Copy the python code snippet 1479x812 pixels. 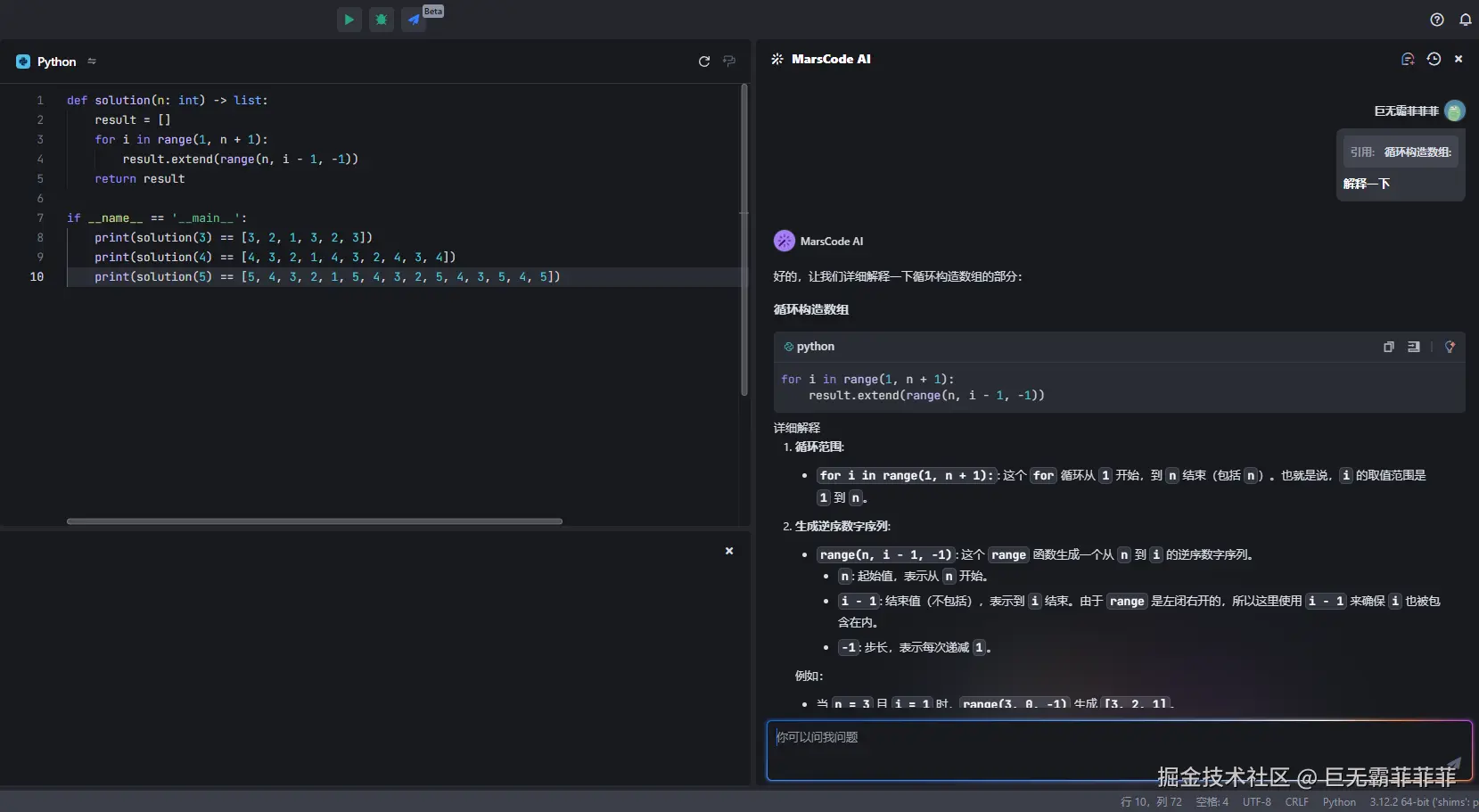pos(1389,347)
